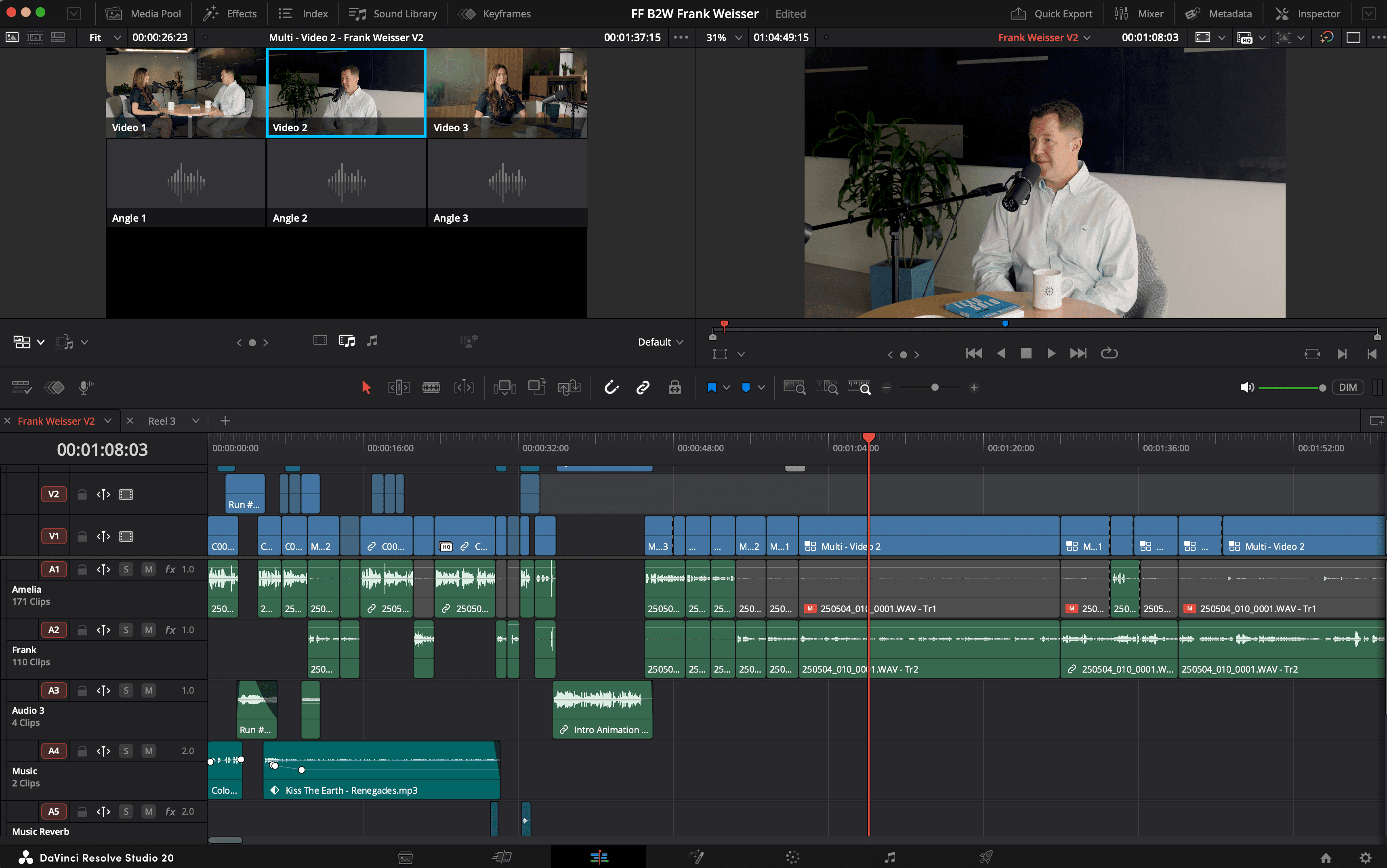
Task: Select the Blade edit mode tool
Action: (431, 388)
